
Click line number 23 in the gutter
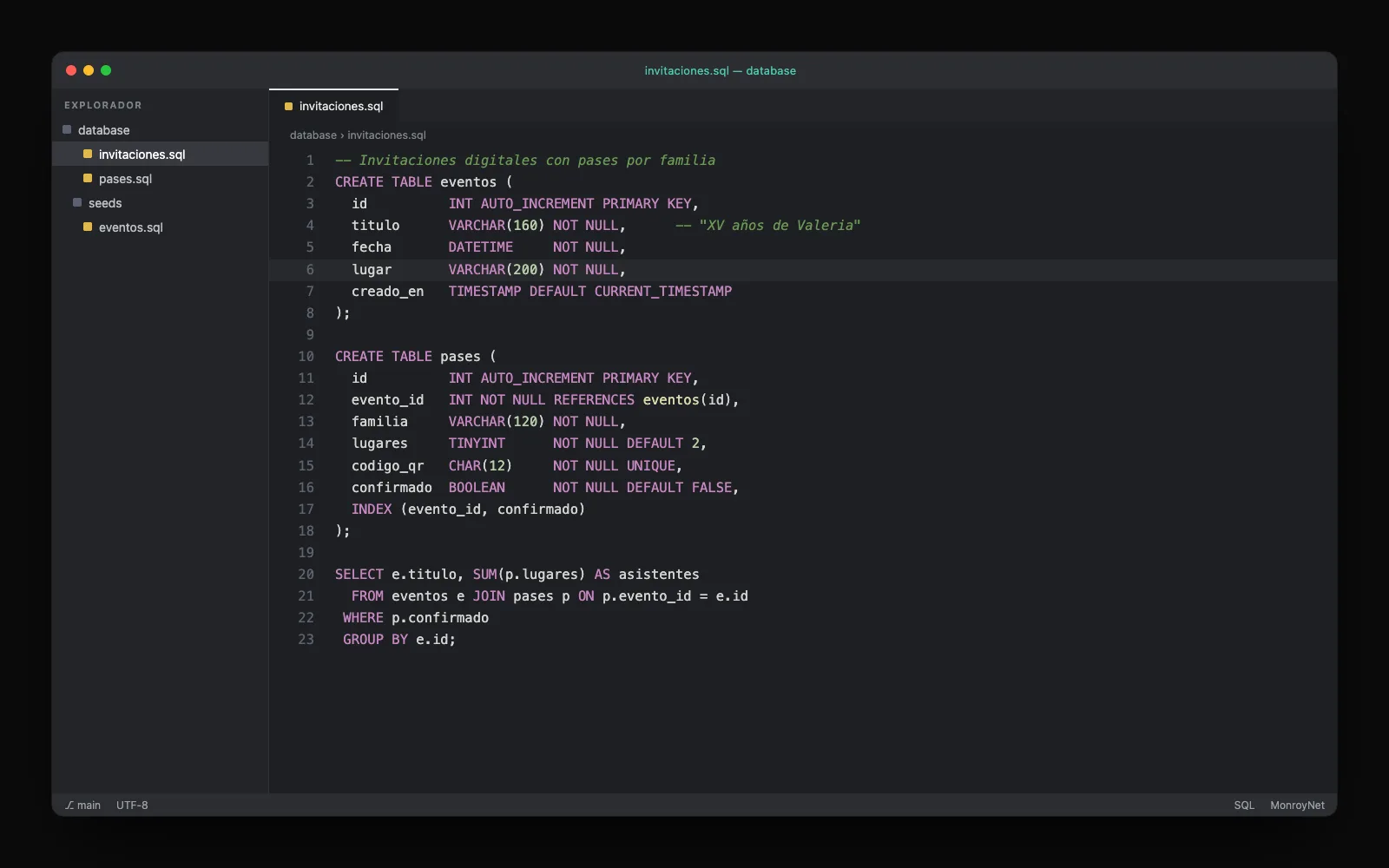(x=306, y=640)
